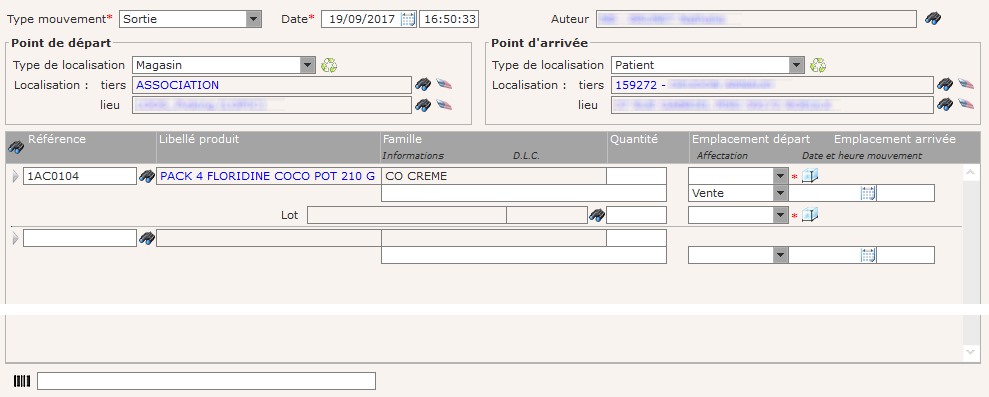Expand the empty product row with its triangle

tap(16, 238)
